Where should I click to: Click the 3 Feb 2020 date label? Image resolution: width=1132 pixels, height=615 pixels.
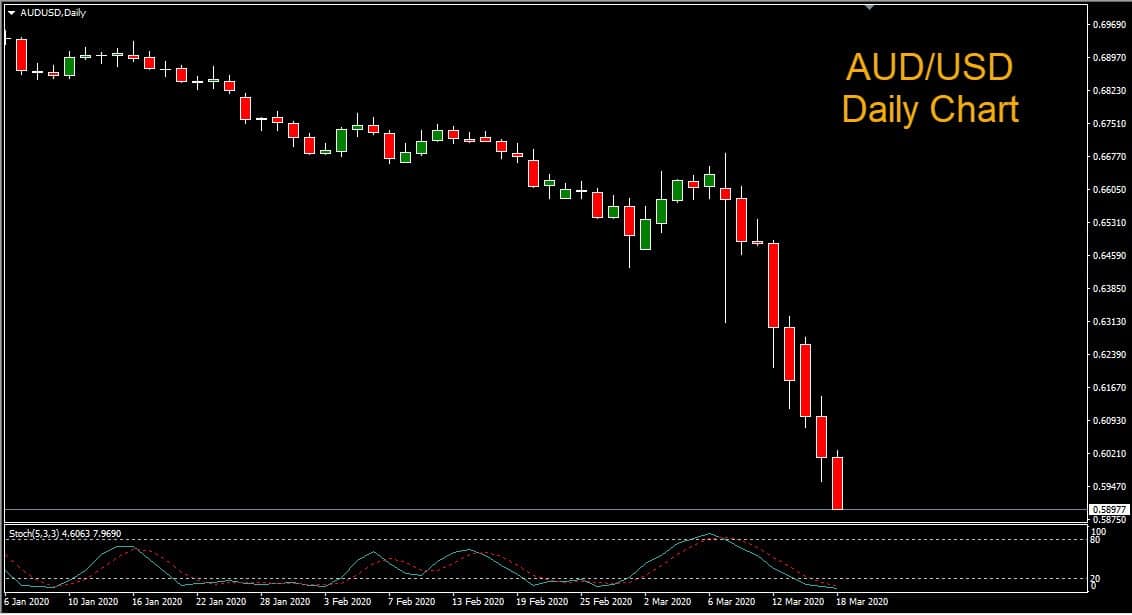pyautogui.click(x=345, y=603)
